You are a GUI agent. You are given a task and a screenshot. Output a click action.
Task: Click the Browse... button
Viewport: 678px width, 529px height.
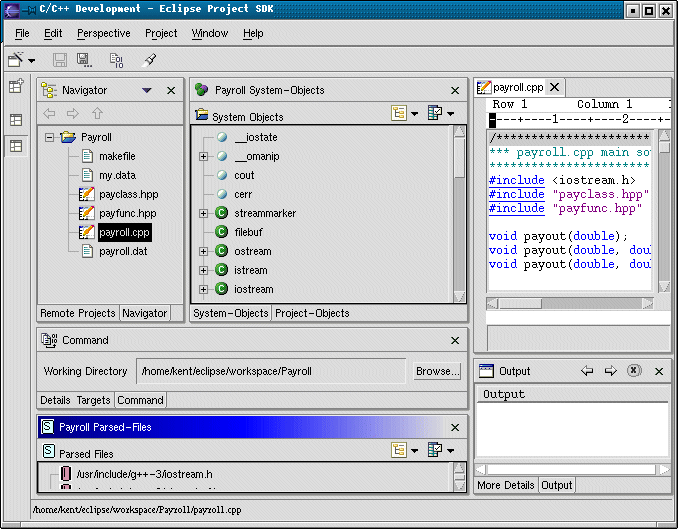(x=437, y=371)
